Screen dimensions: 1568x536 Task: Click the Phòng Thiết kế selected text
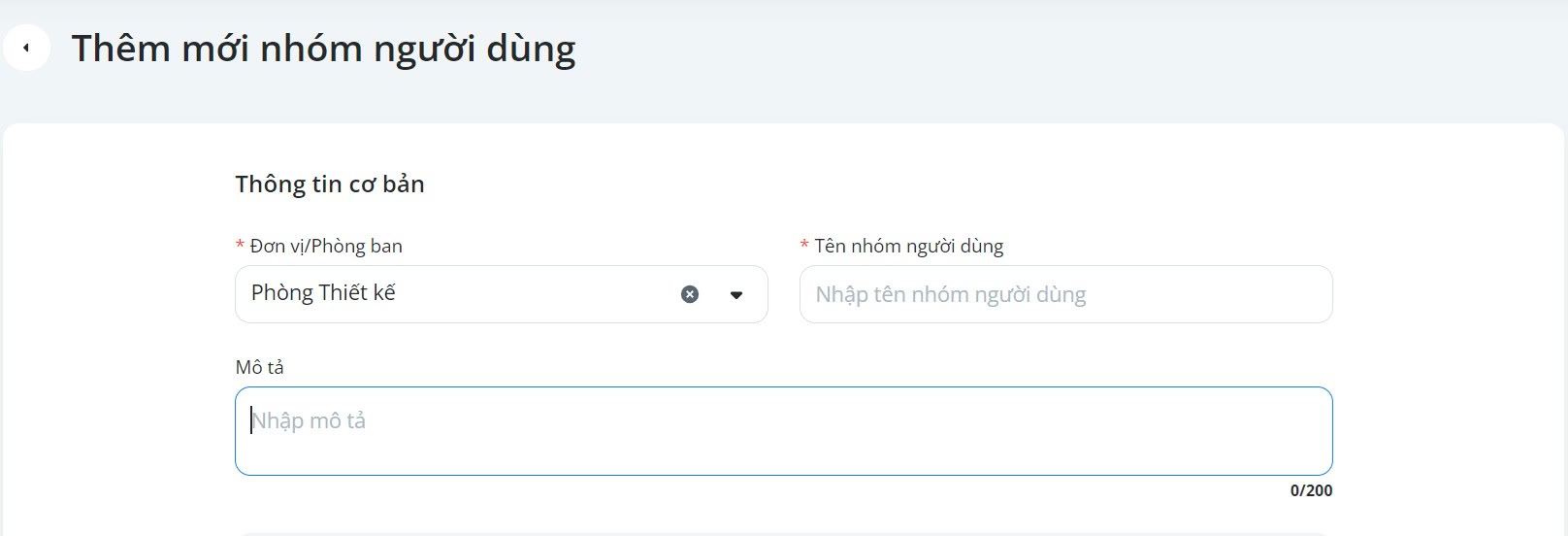(x=323, y=292)
